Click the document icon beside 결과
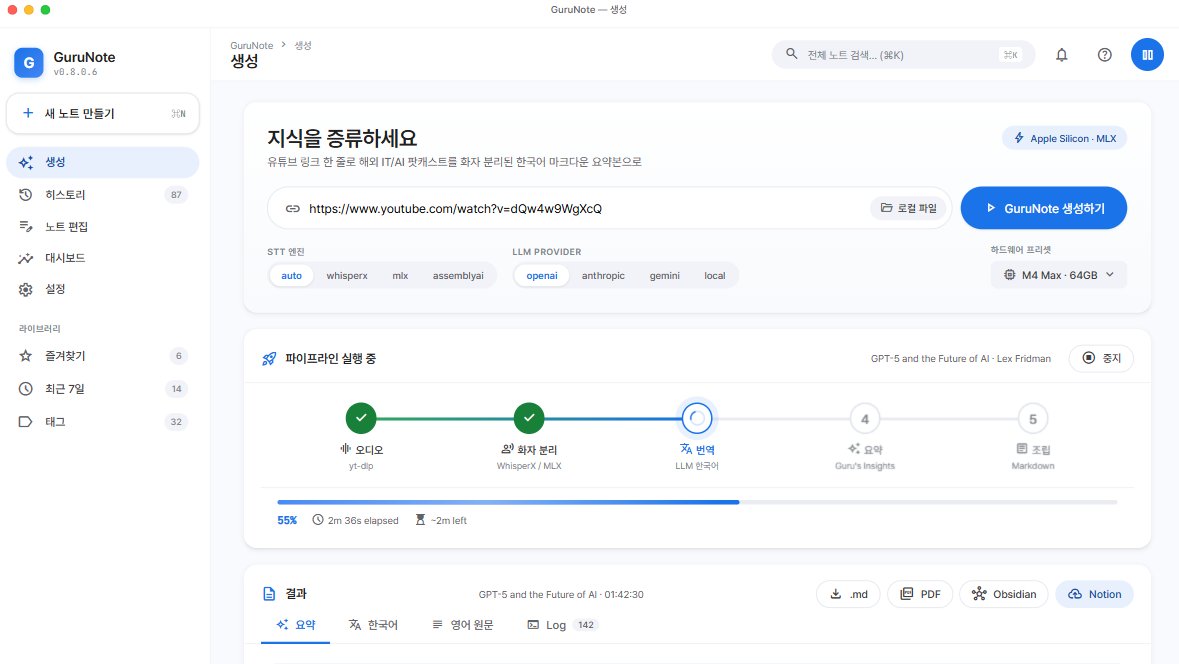This screenshot has width=1179, height=664. [269, 594]
